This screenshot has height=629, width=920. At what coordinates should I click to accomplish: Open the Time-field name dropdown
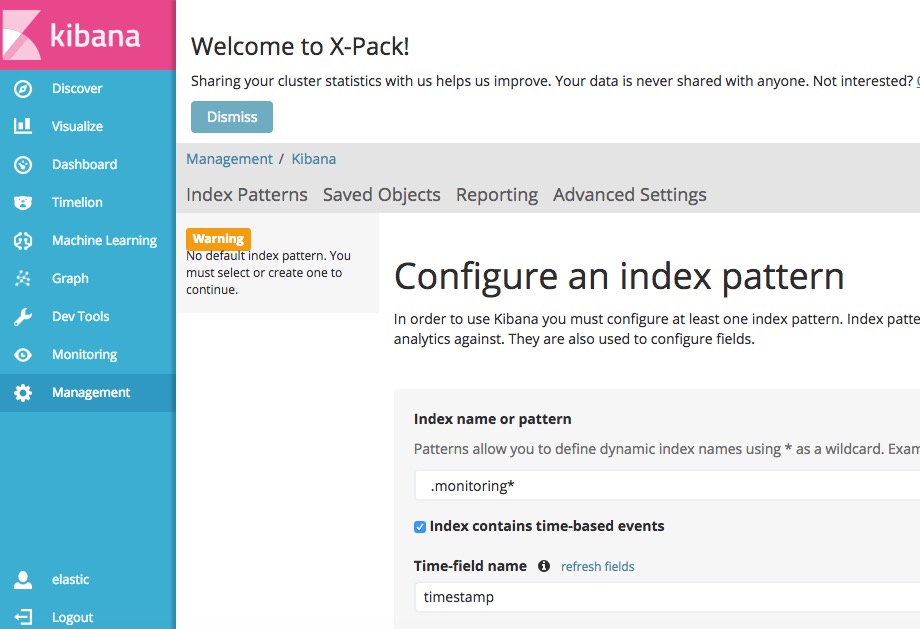[x=667, y=597]
